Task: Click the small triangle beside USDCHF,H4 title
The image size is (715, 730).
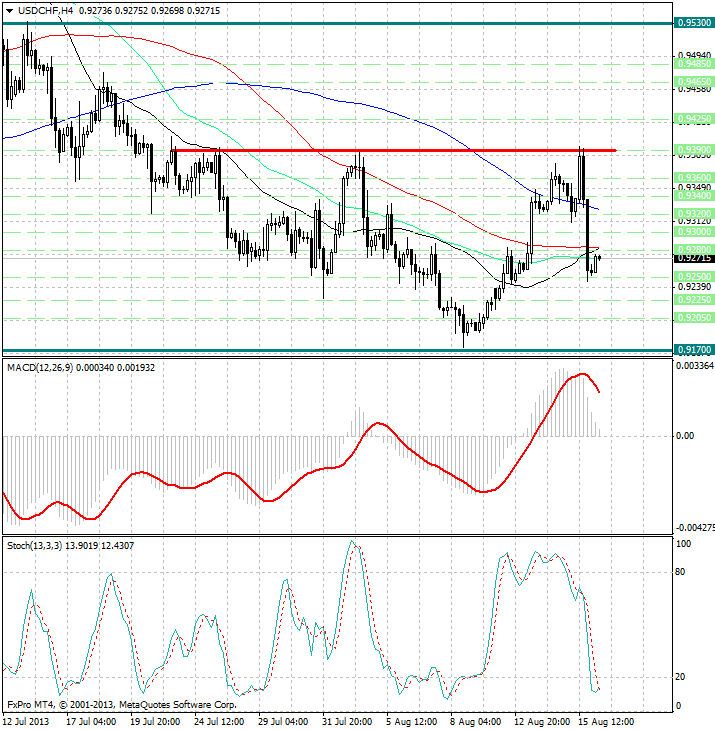Action: coord(8,10)
